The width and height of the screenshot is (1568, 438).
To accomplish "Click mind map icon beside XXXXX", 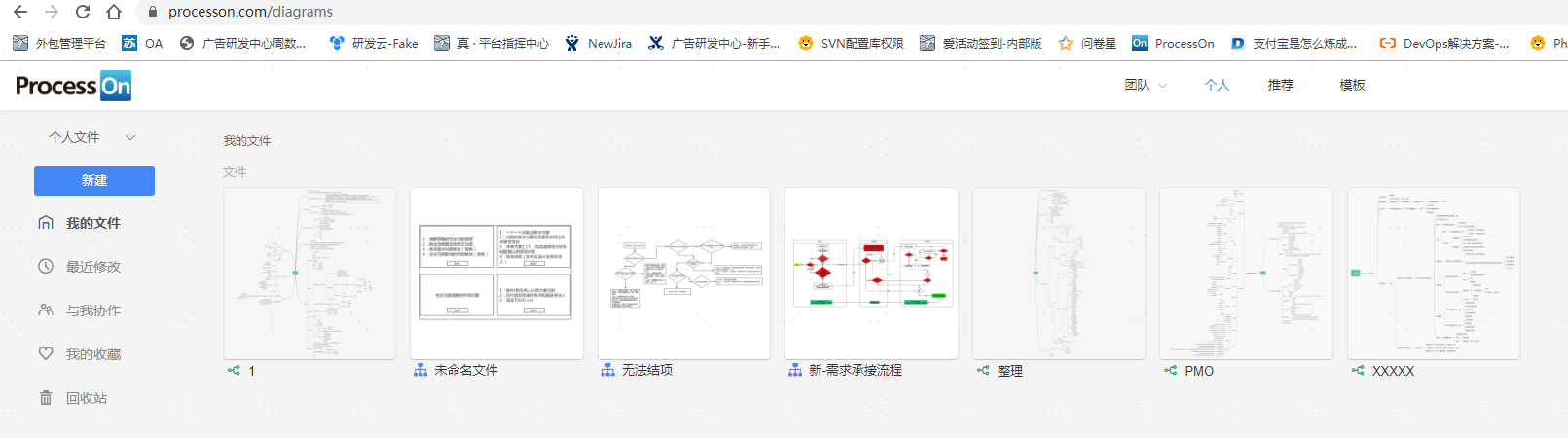I will [1358, 370].
